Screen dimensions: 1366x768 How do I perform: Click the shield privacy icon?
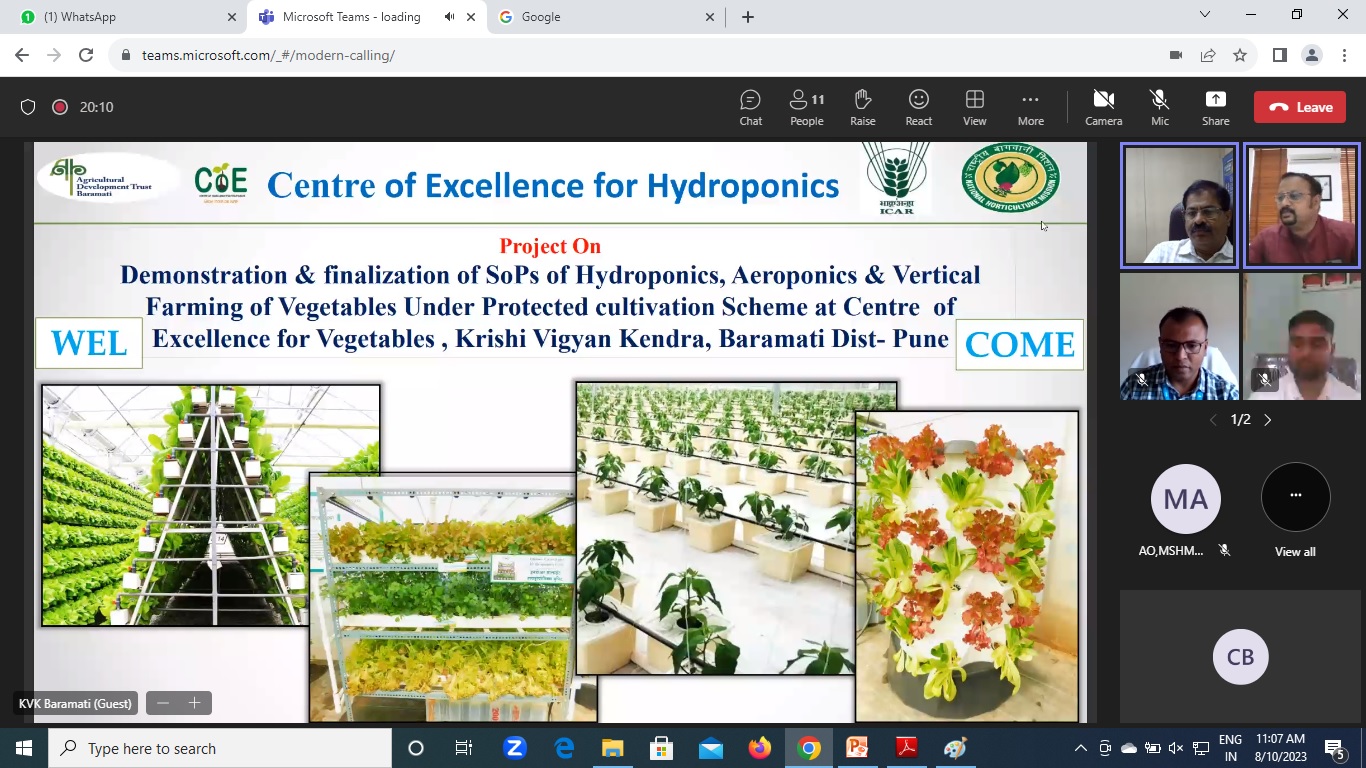(28, 107)
